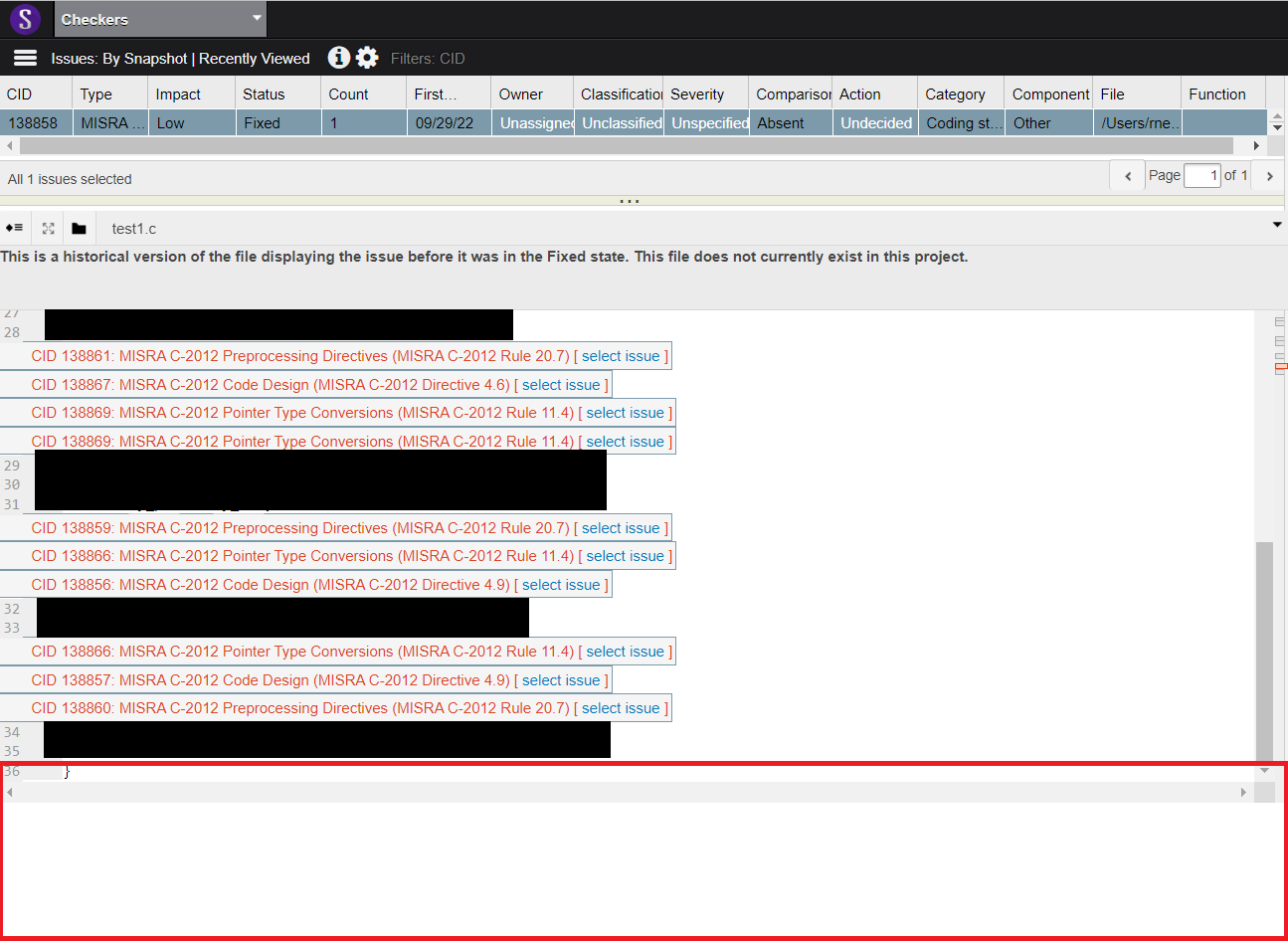1288x941 pixels.
Task: Switch to Issues: By Snapshot
Action: pos(122,58)
